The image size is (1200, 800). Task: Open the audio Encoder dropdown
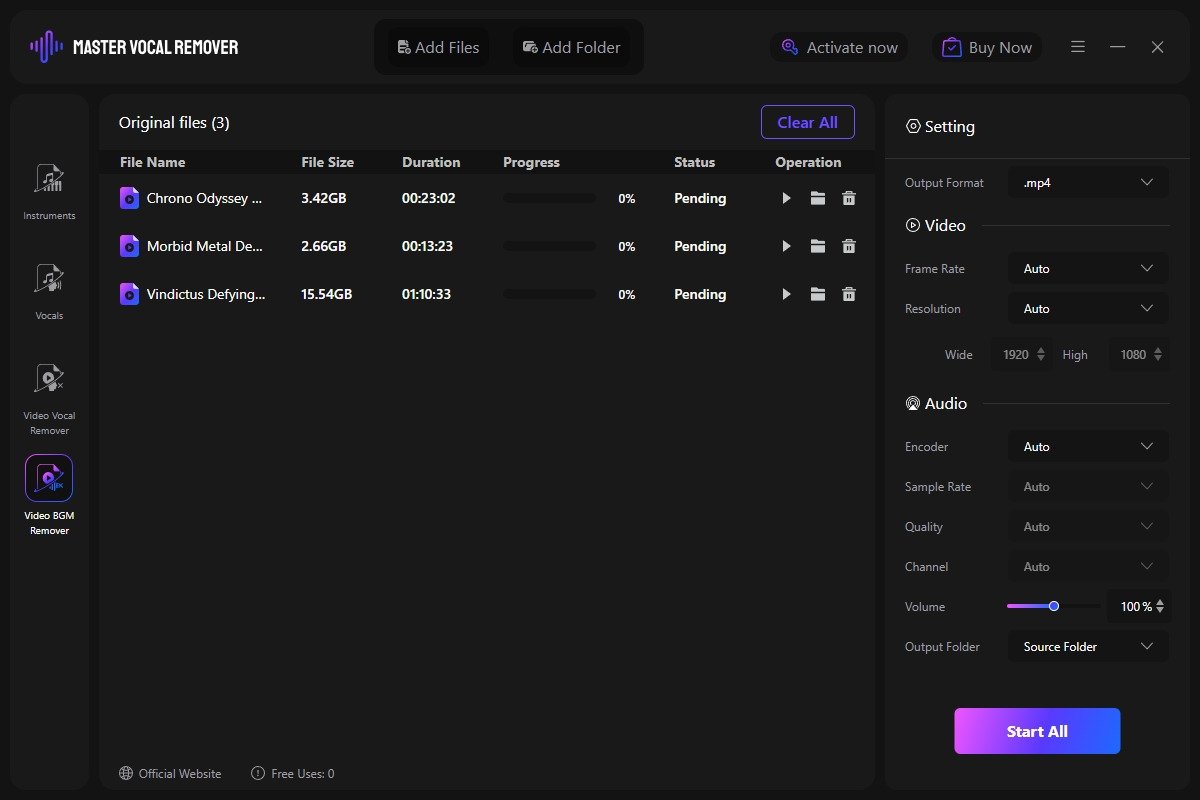(1088, 447)
